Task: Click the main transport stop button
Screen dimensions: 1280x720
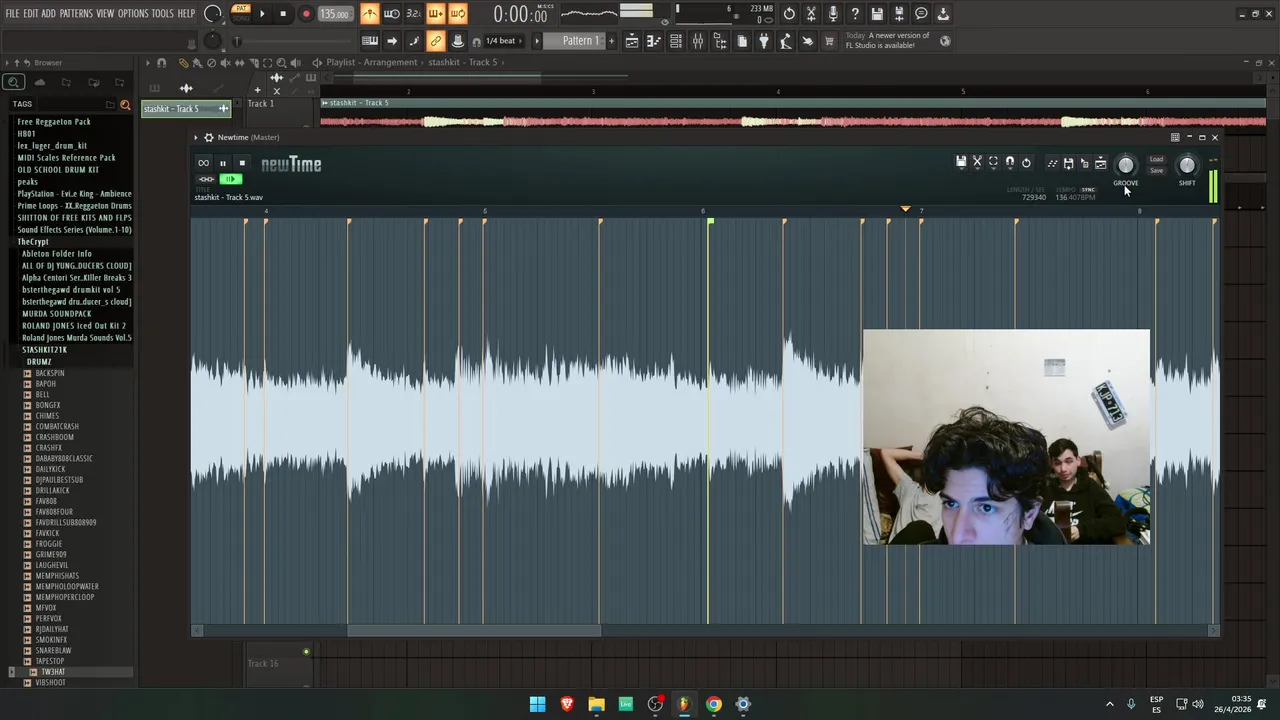Action: (x=283, y=14)
